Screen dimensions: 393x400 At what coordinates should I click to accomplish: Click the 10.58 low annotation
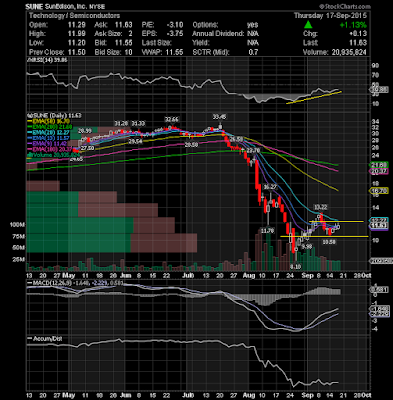pyautogui.click(x=329, y=242)
